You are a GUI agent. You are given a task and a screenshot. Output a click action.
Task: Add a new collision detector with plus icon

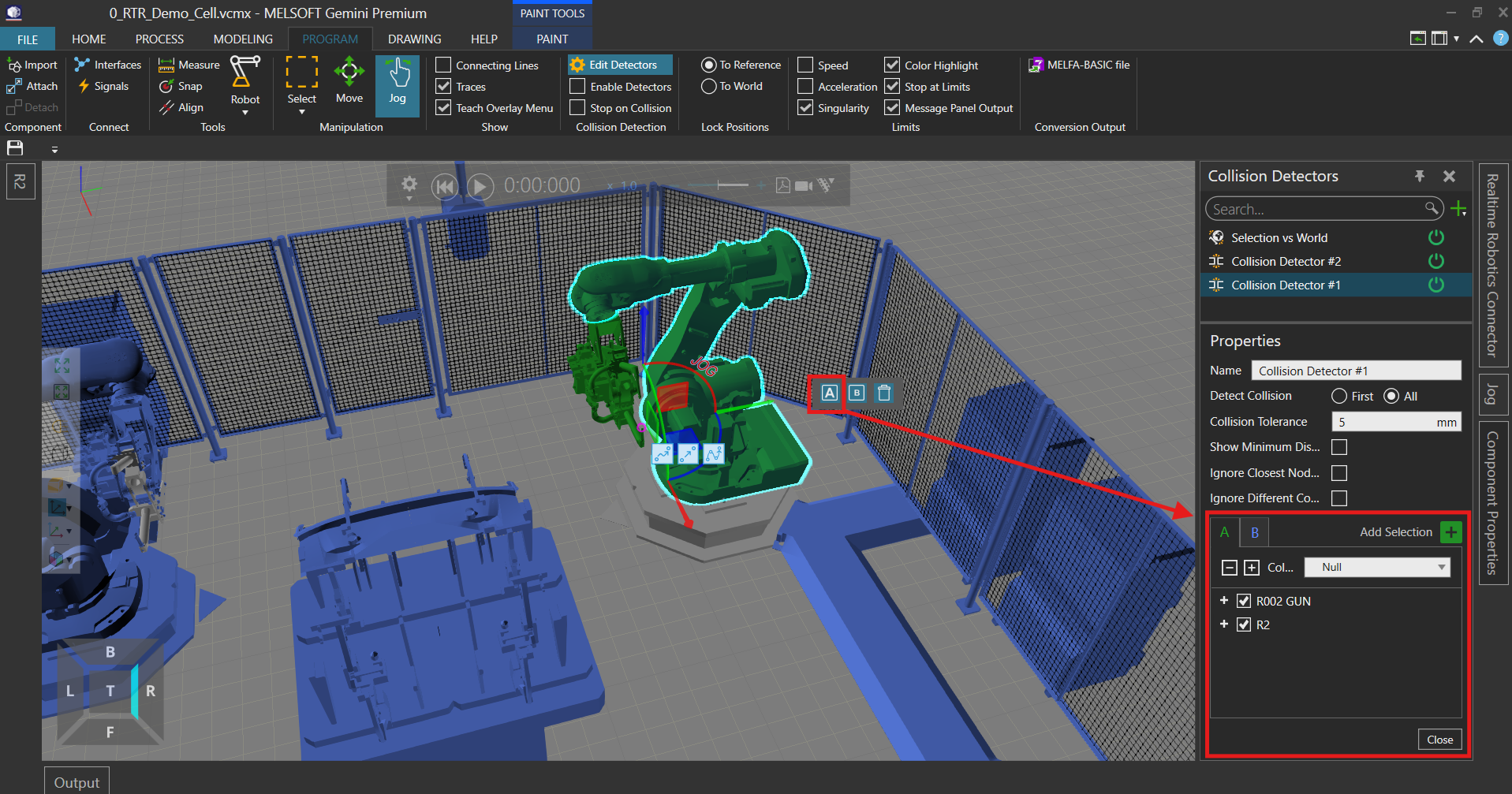coord(1459,209)
